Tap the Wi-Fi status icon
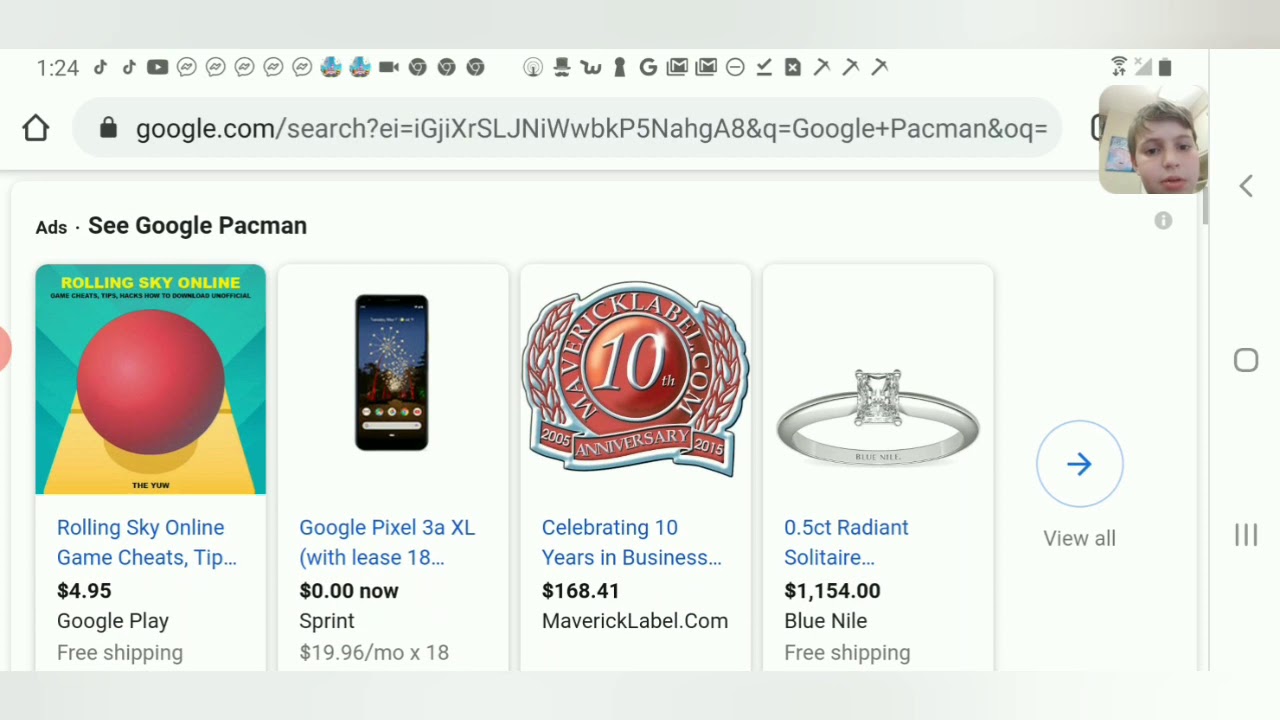This screenshot has height=720, width=1280. click(1119, 67)
